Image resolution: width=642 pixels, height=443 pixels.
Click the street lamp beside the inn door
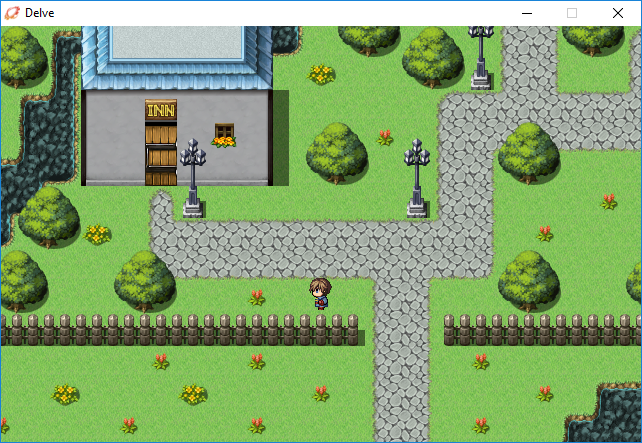click(192, 178)
